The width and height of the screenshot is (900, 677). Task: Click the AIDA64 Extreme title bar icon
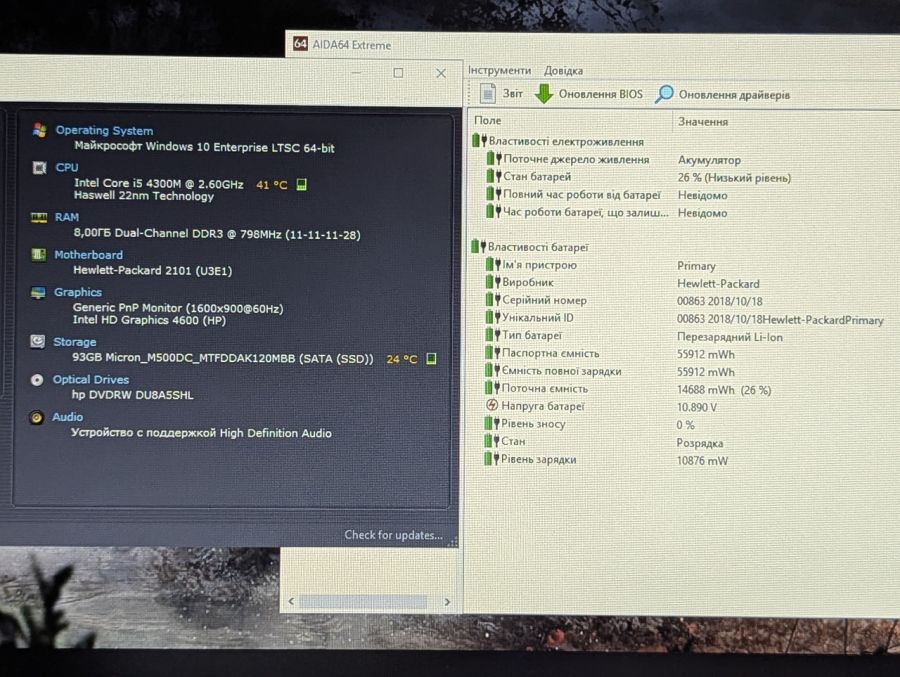pos(300,44)
